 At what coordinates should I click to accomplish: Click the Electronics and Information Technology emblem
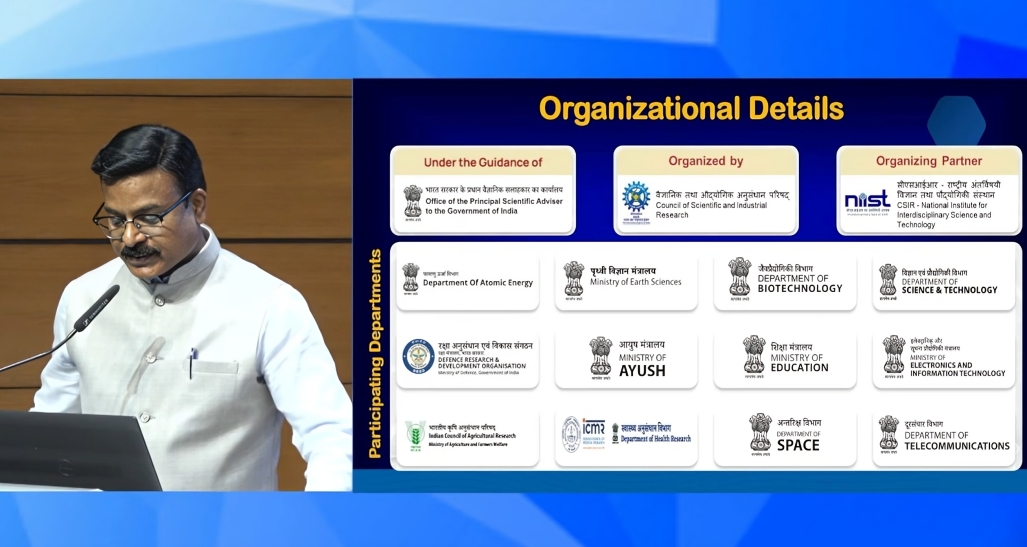pyautogui.click(x=894, y=357)
